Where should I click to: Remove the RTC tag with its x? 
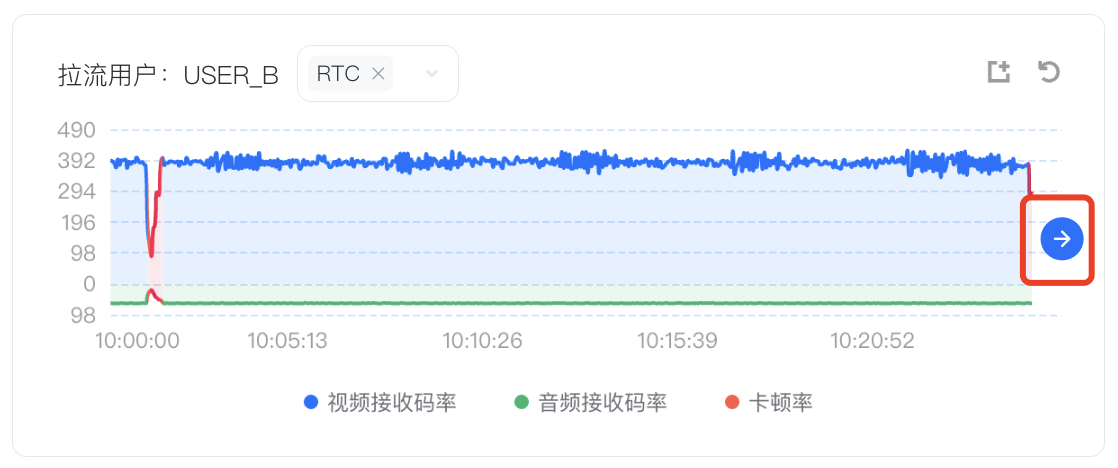click(x=379, y=74)
